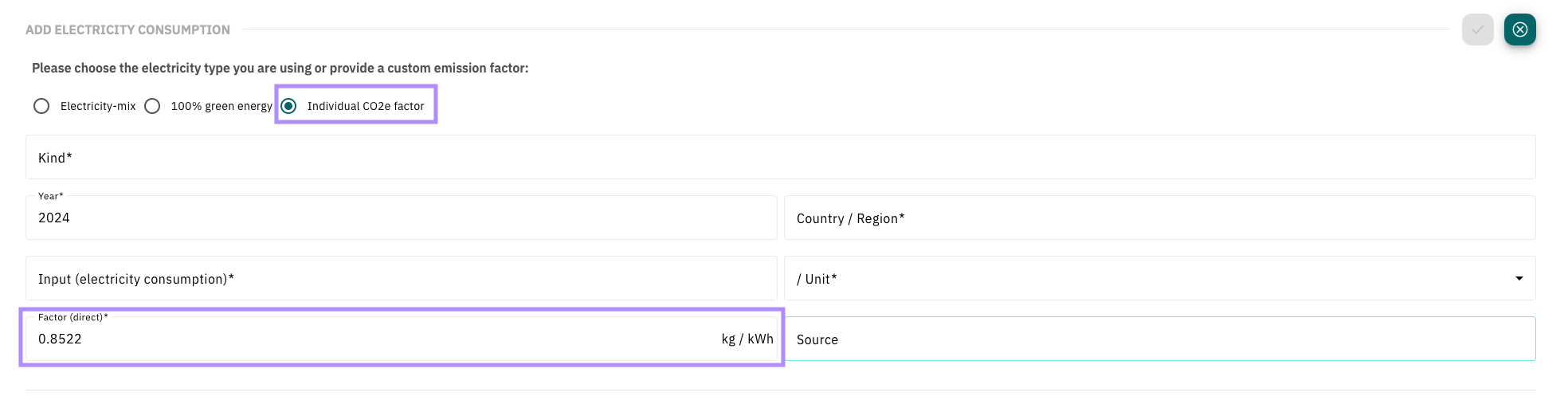Select the Individual CO2e factor radio circle

tap(288, 106)
